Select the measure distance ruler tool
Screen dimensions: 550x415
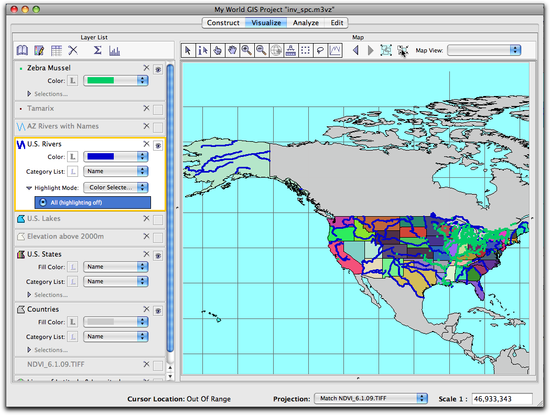[290, 51]
